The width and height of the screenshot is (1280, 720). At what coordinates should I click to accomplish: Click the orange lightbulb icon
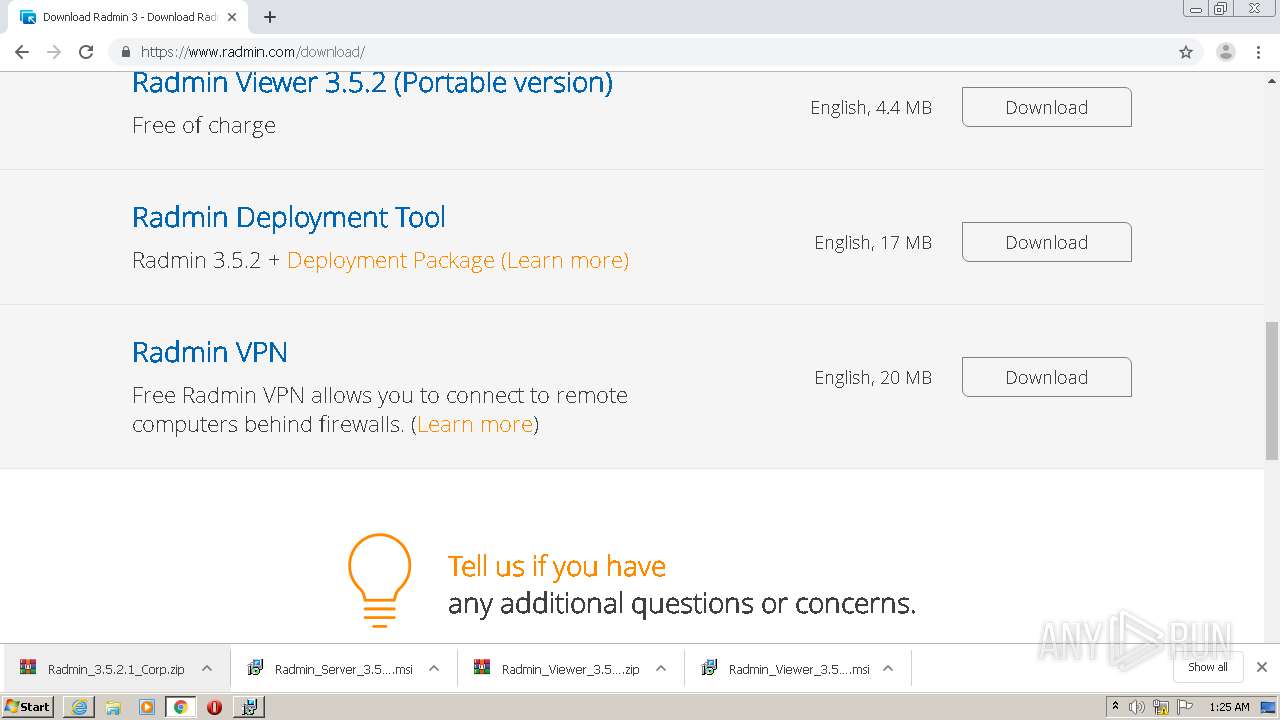tap(380, 580)
